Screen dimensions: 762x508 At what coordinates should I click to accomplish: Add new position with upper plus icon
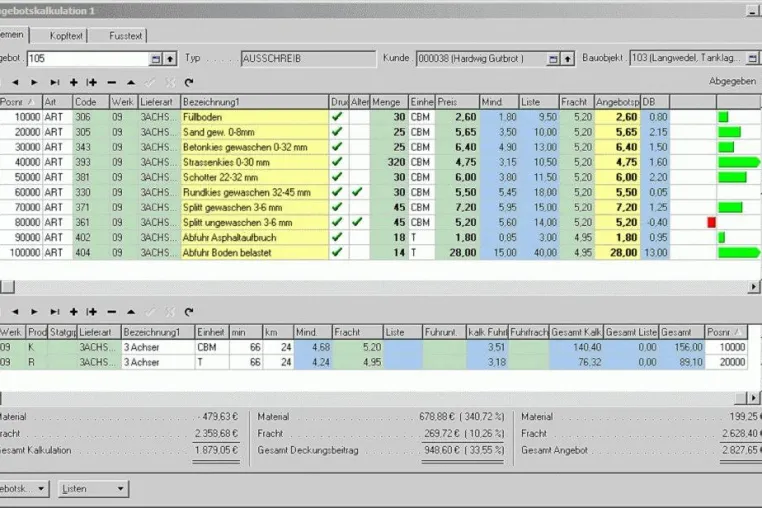pos(73,83)
